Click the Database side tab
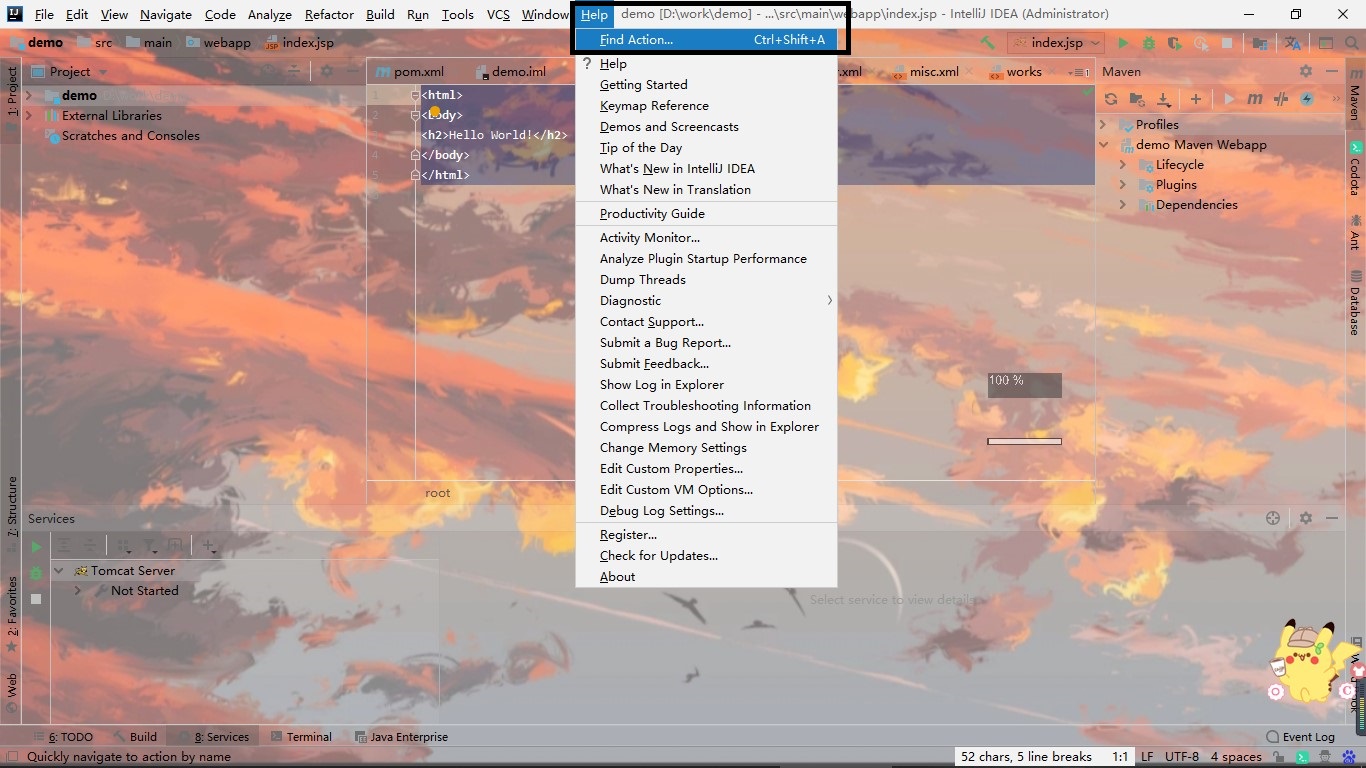The image size is (1366, 768). point(1355,302)
